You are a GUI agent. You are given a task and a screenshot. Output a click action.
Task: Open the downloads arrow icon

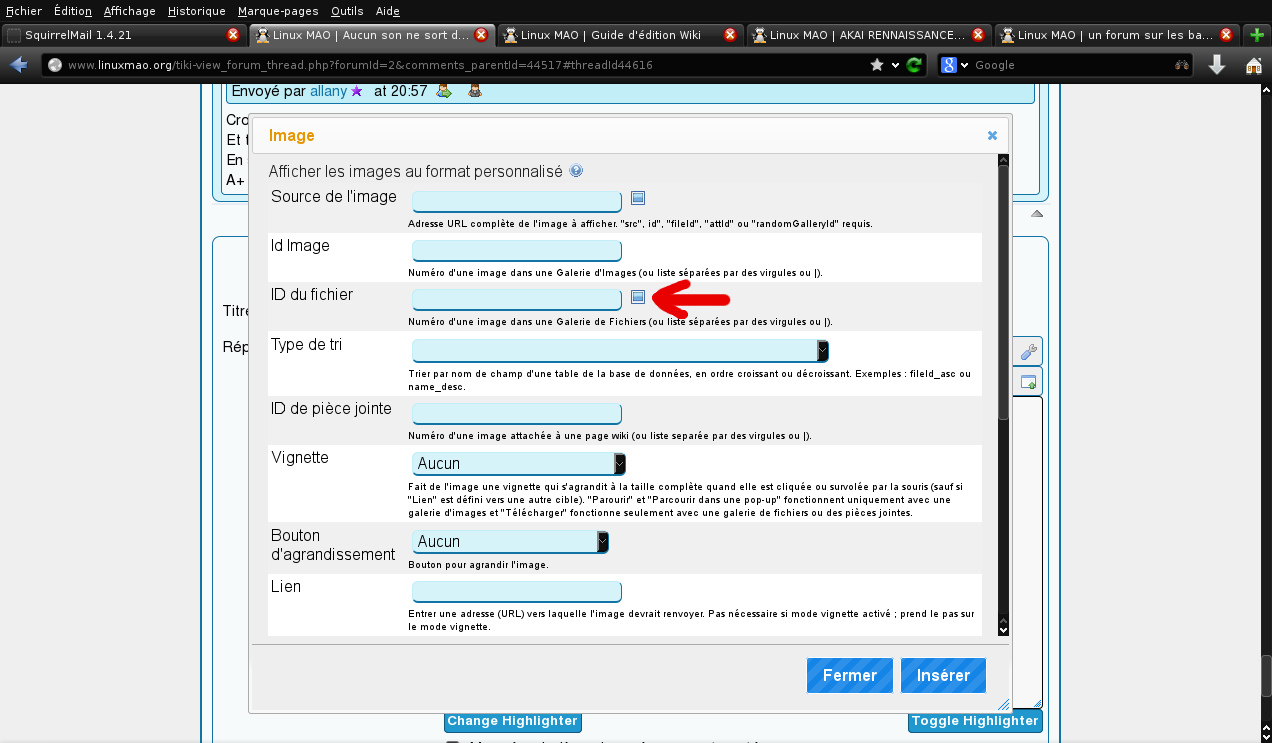click(x=1217, y=65)
